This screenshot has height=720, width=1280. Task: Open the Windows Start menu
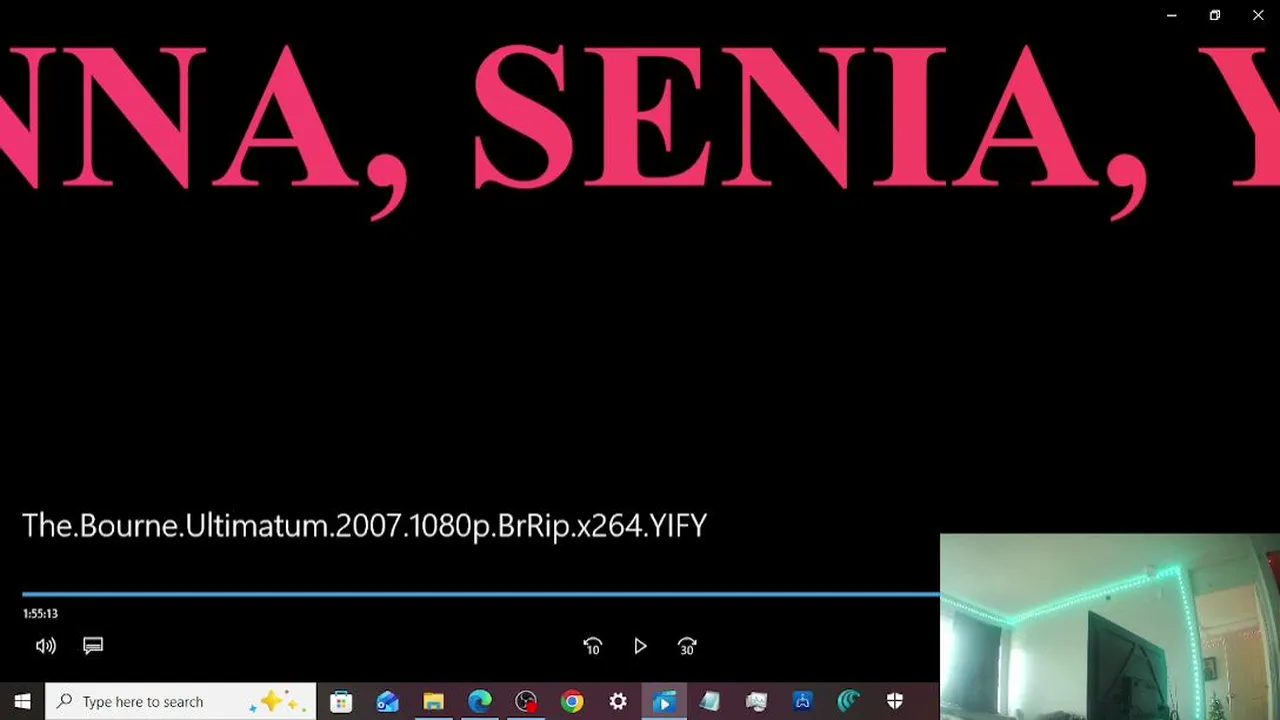coord(22,702)
